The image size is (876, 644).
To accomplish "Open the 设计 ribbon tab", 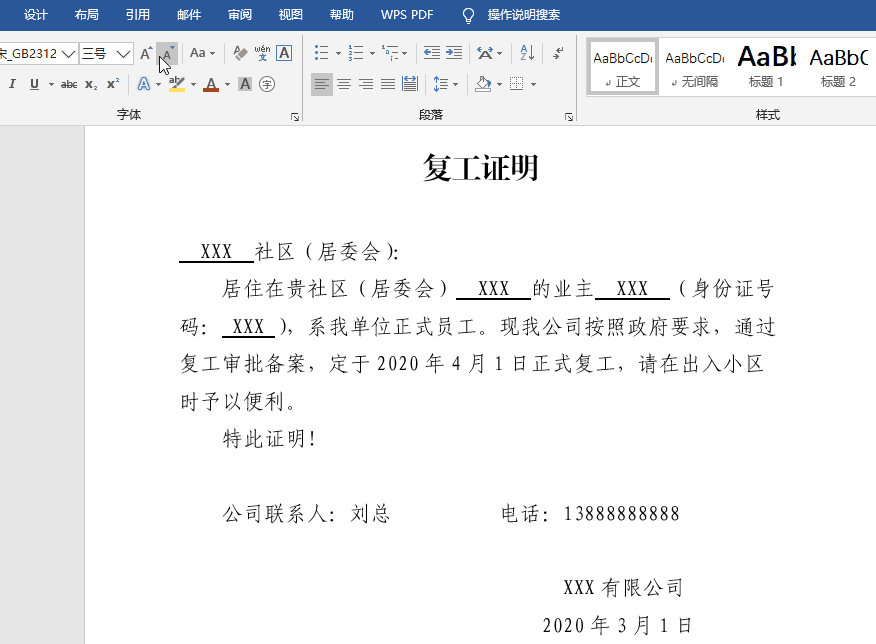I will (x=36, y=15).
